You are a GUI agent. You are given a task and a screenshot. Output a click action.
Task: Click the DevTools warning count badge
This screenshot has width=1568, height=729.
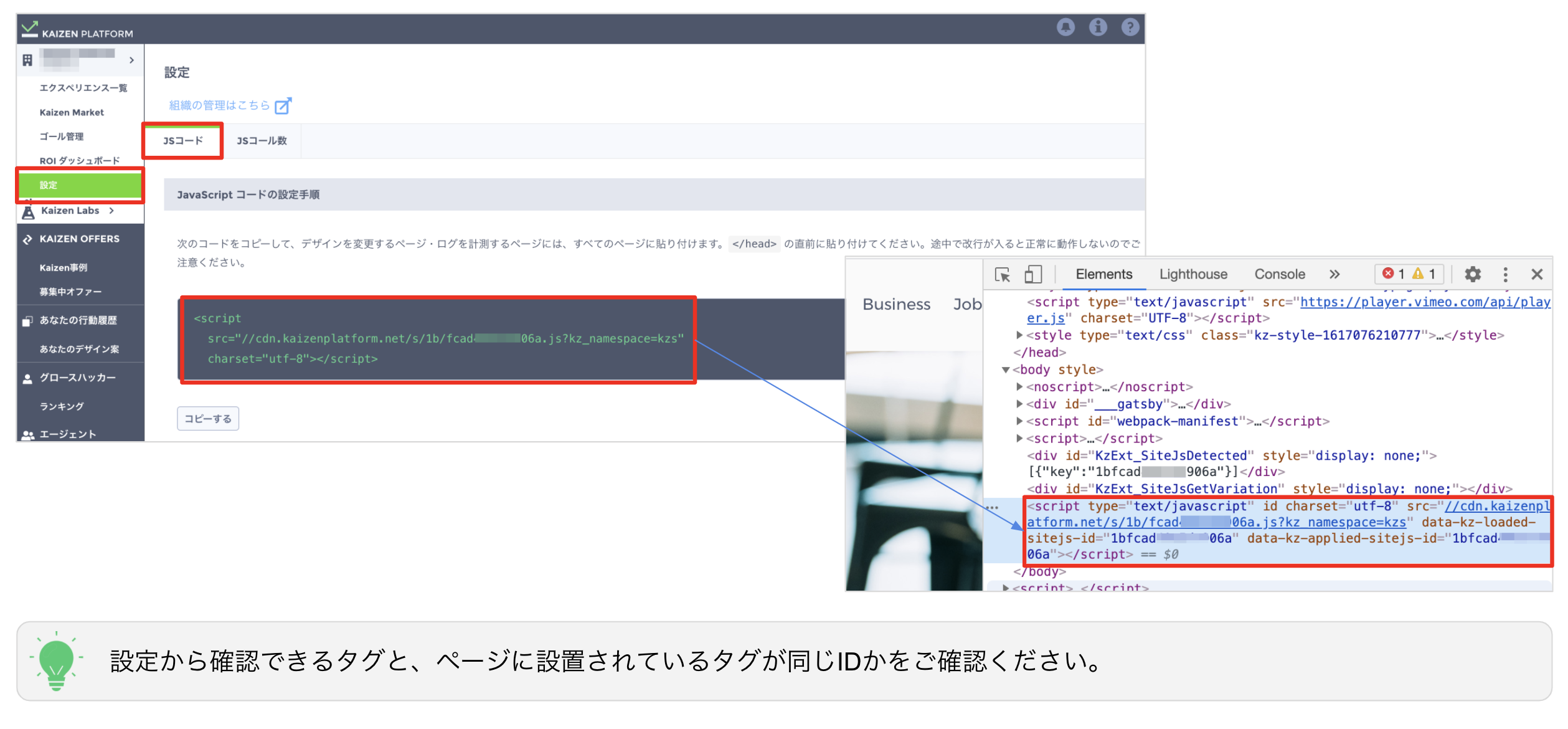(1424, 274)
